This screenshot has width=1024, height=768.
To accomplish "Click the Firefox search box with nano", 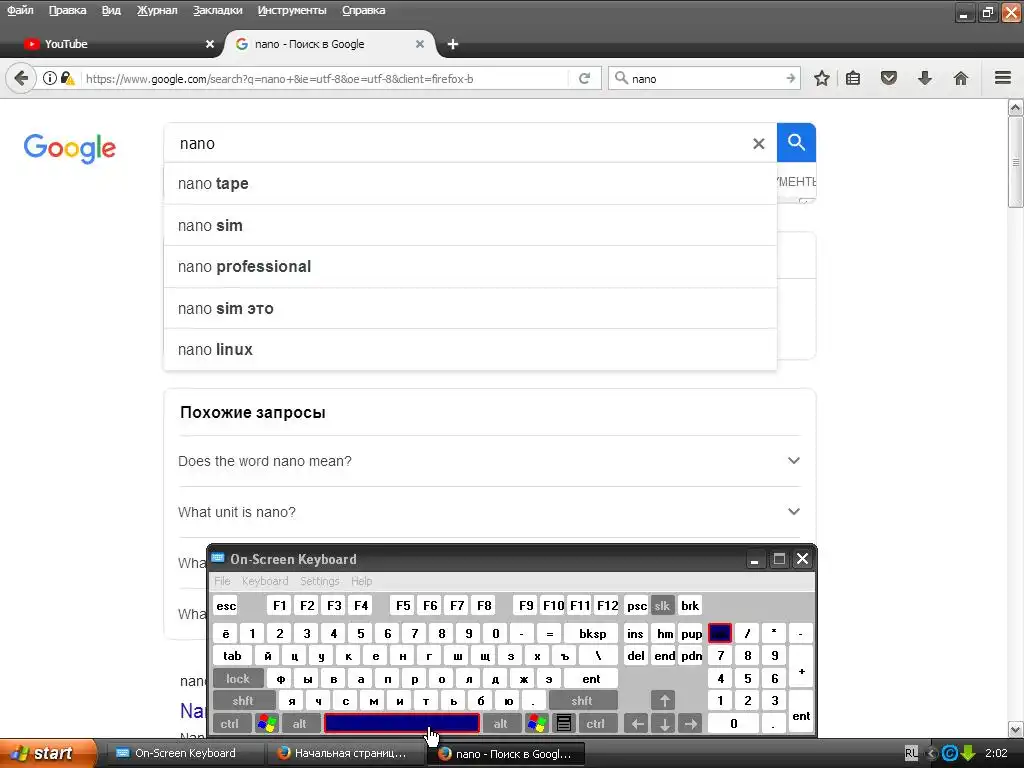I will point(705,78).
